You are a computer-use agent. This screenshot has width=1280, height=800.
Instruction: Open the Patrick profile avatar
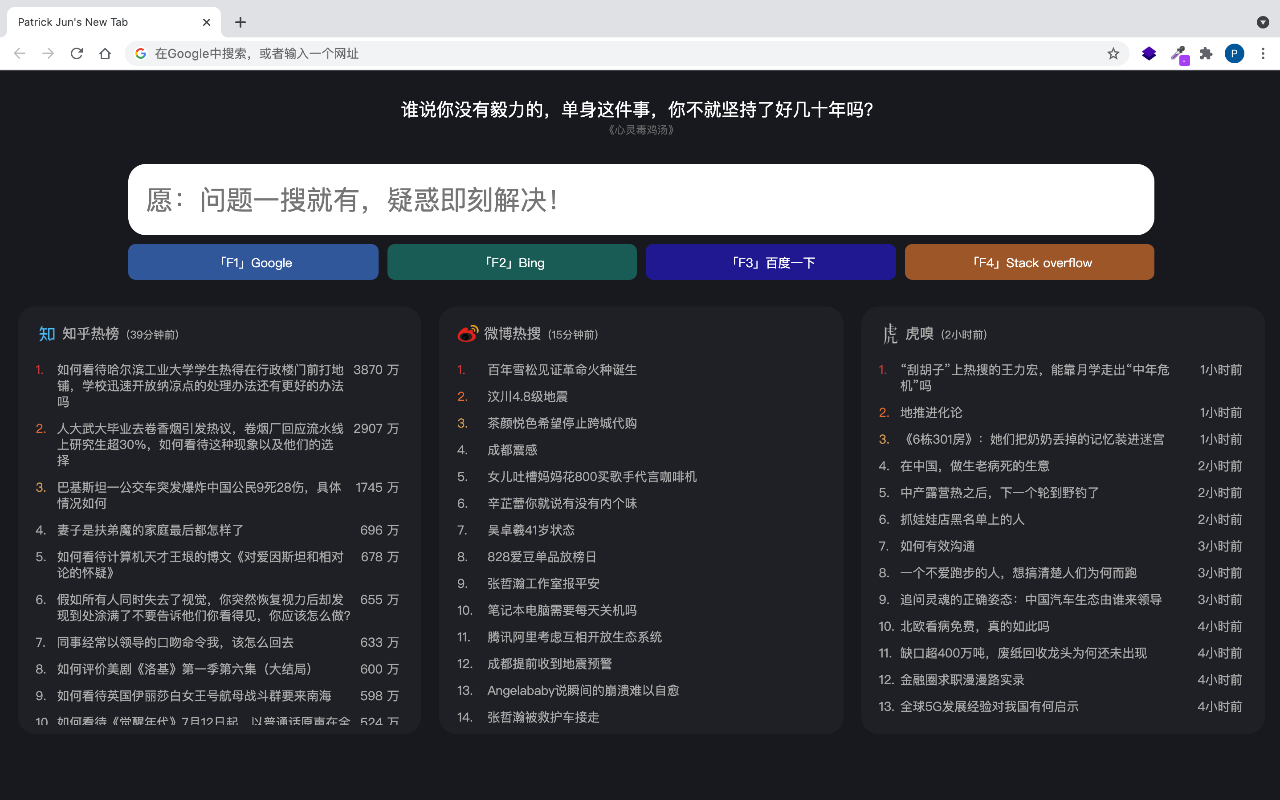(x=1234, y=53)
